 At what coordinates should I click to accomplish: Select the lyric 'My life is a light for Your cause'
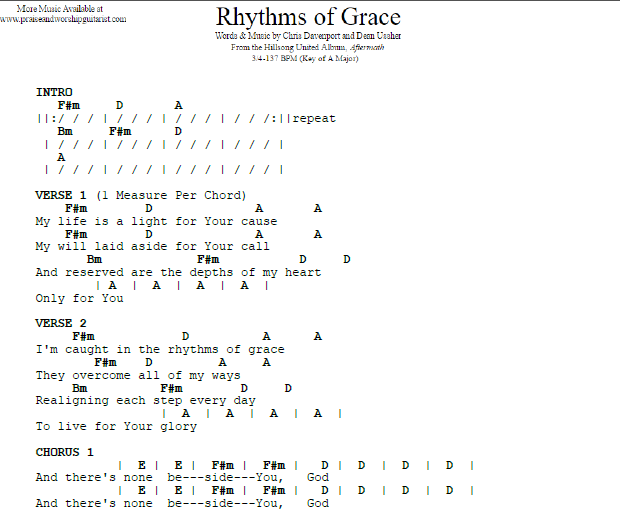click(x=156, y=221)
